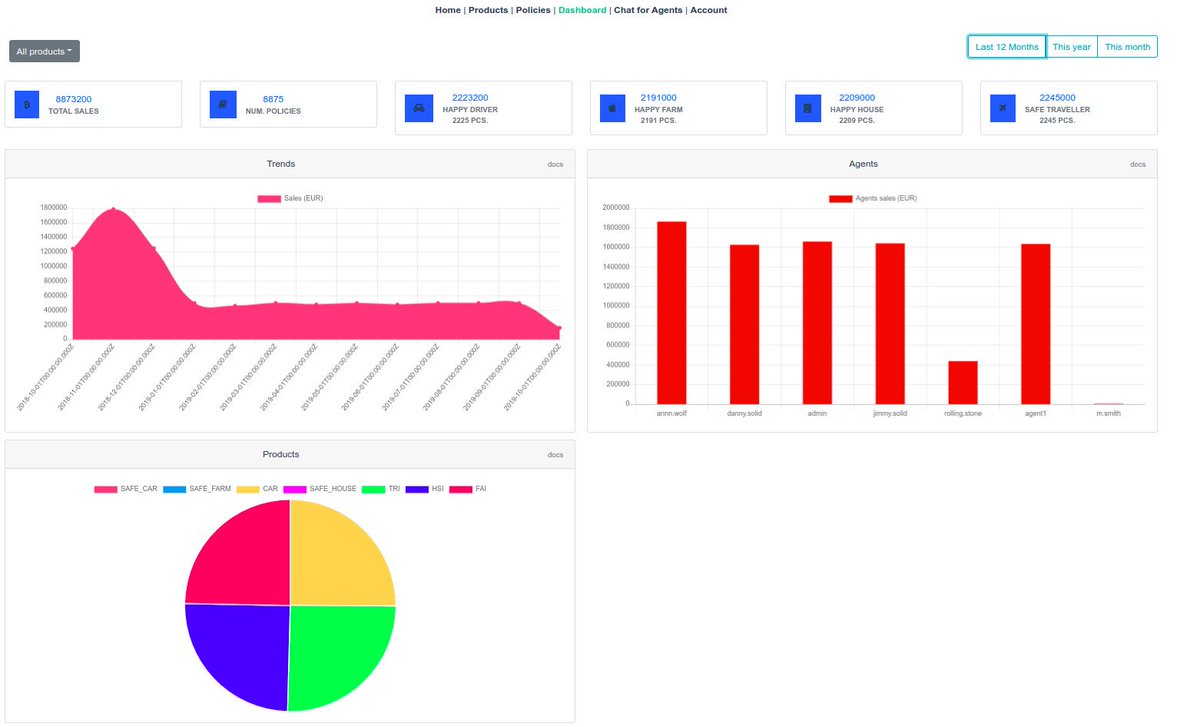1200x727 pixels.
Task: Click the airplane icon on Safe Traveller card
Action: click(x=1002, y=108)
